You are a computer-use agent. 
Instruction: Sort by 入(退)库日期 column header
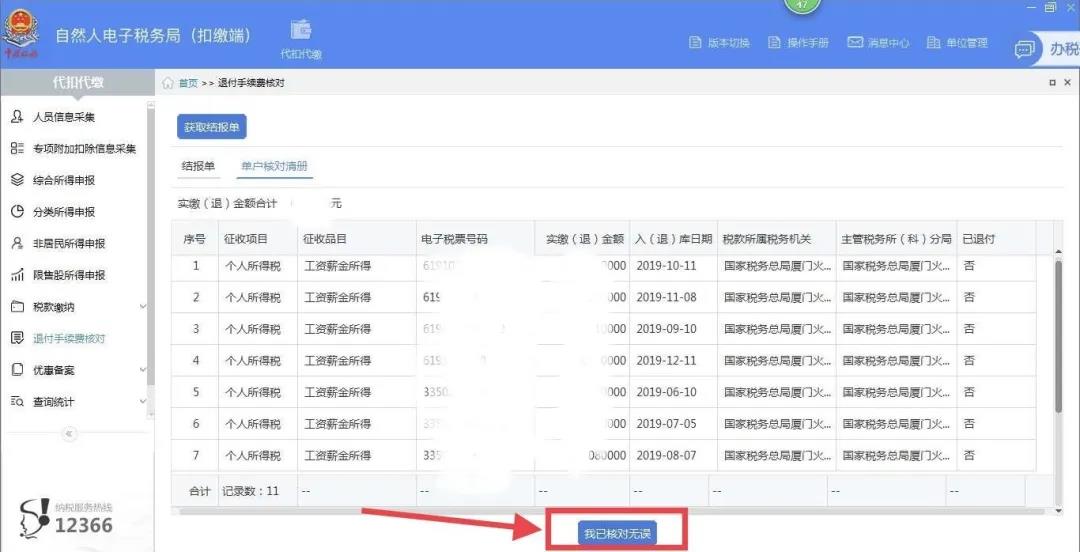pyautogui.click(x=673, y=239)
